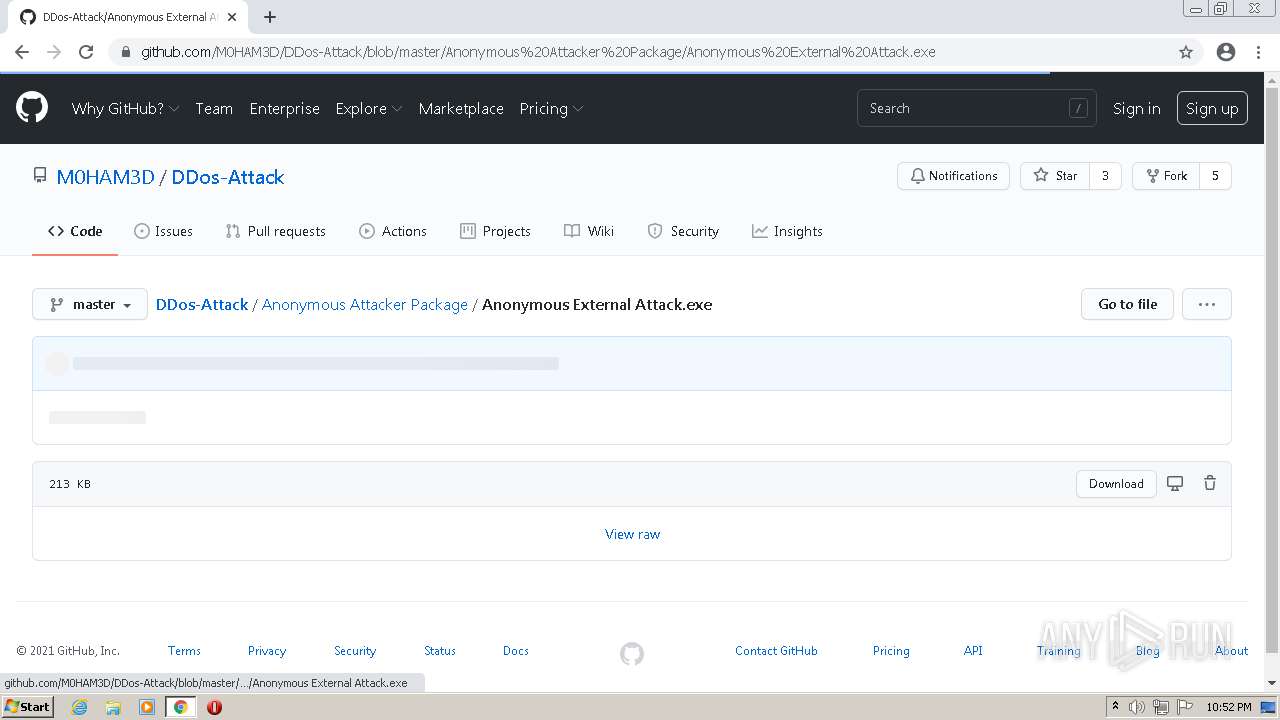
Task: Switch to the Insights tab
Action: (787, 231)
